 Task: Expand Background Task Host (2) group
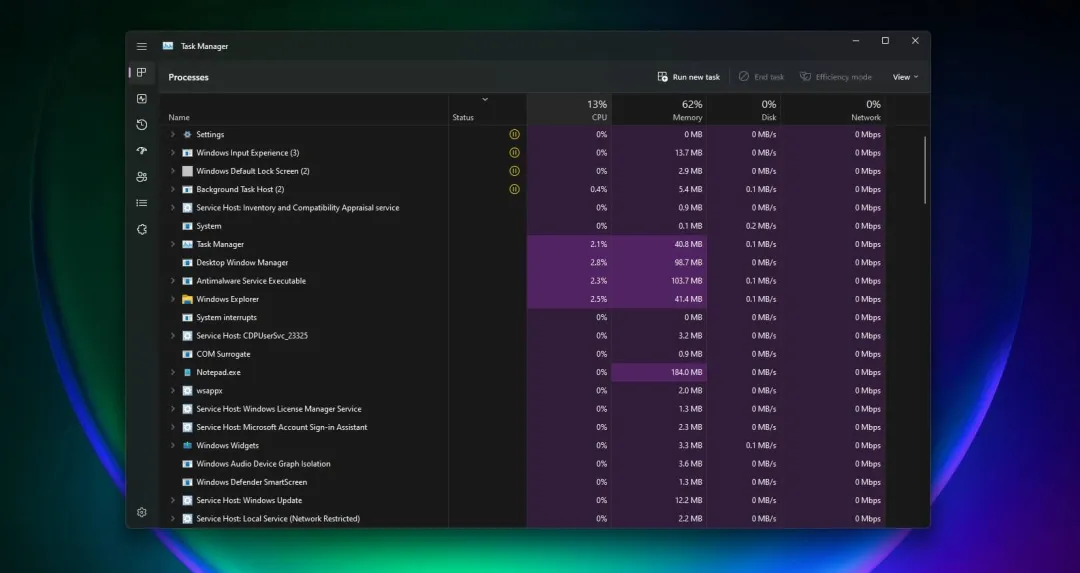pos(173,189)
